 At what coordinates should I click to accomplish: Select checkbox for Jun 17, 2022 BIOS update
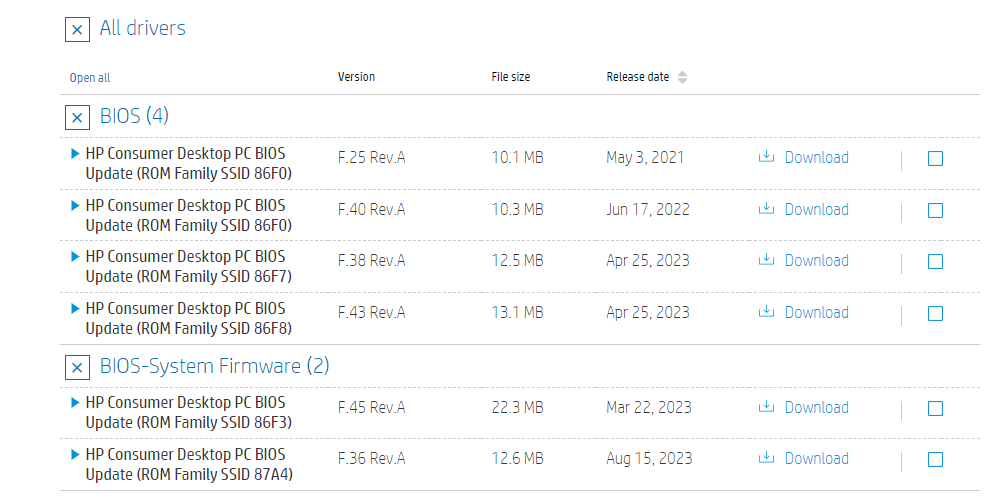click(x=935, y=210)
